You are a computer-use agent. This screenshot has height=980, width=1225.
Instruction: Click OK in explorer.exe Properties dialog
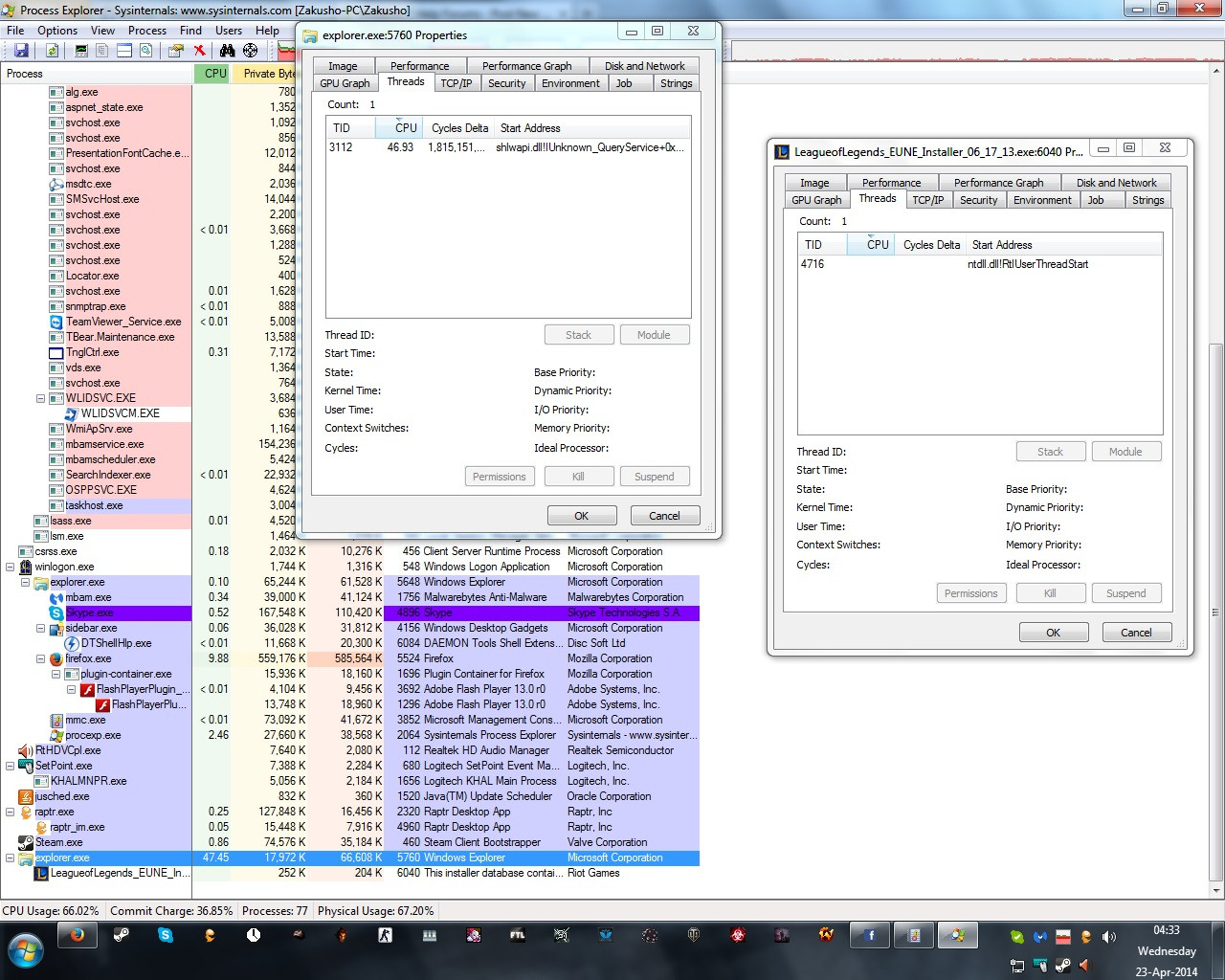pos(582,516)
